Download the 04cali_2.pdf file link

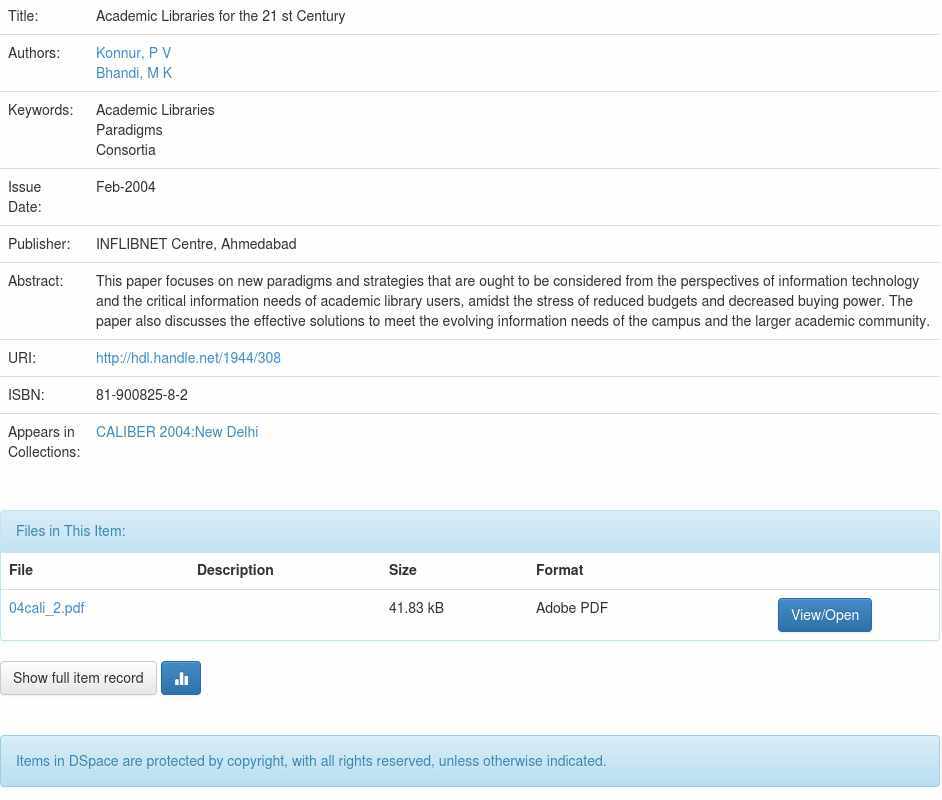point(47,608)
